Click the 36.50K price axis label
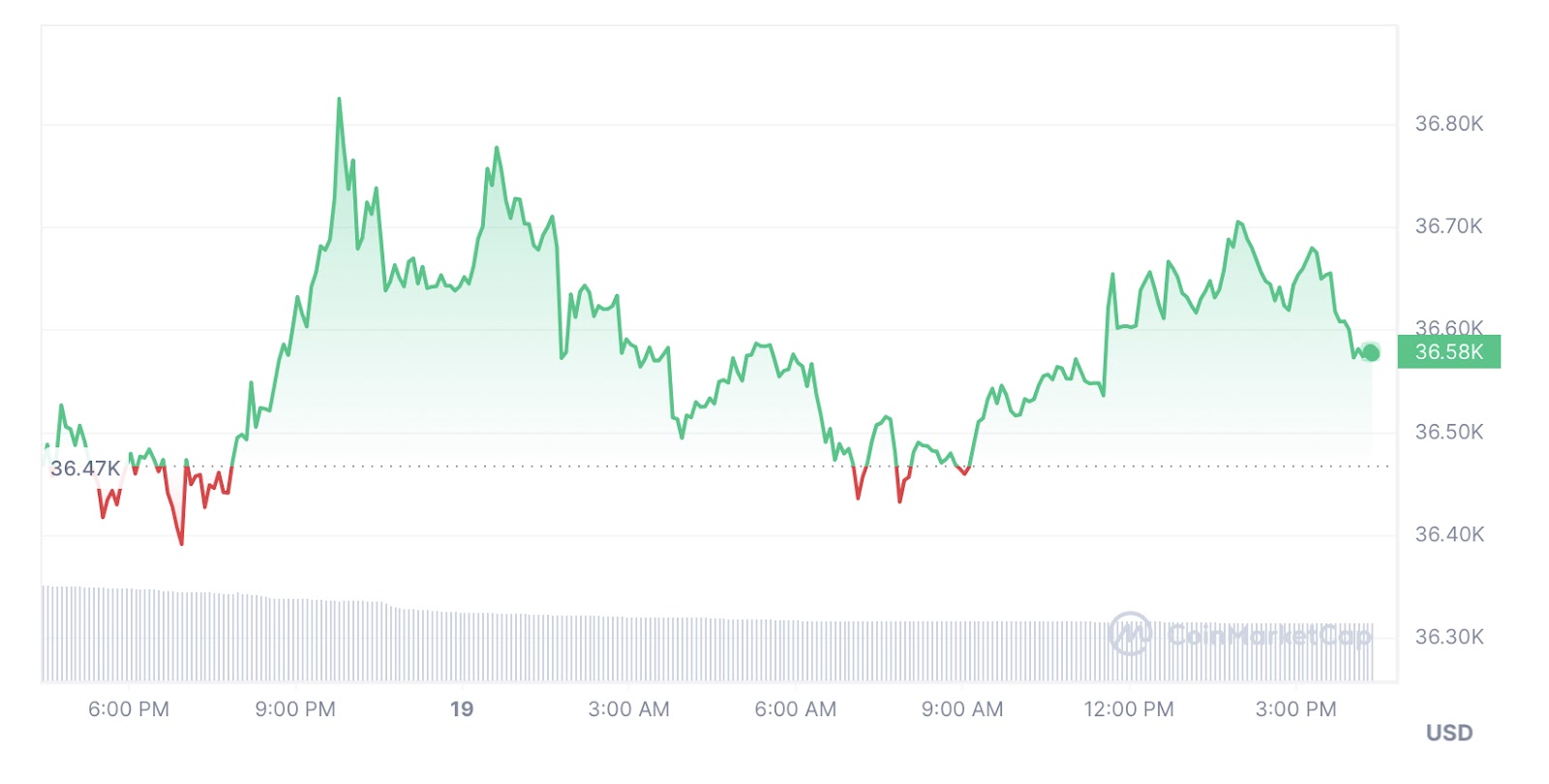This screenshot has height=784, width=1549. (x=1448, y=432)
